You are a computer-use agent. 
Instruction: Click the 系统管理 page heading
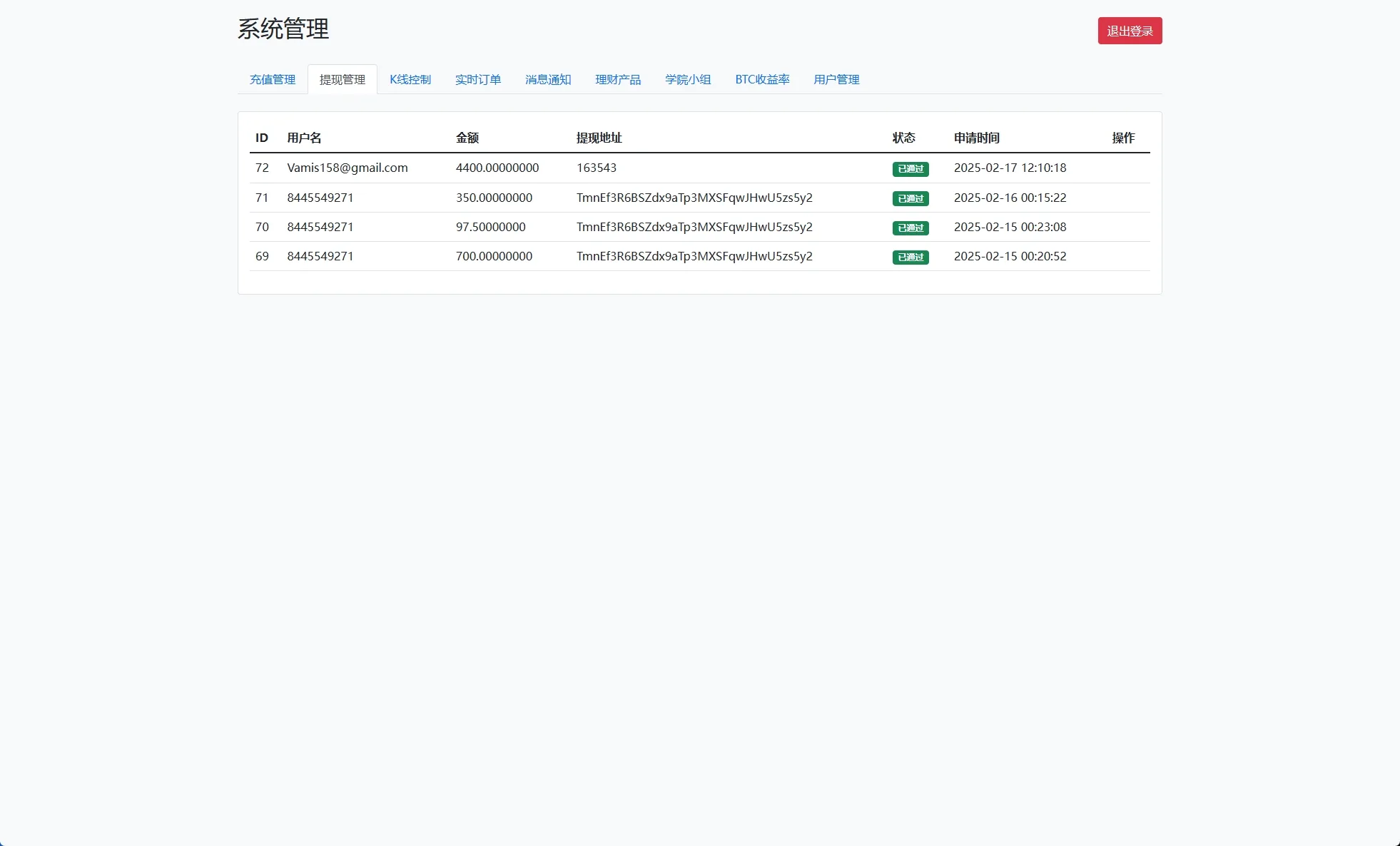click(x=283, y=29)
